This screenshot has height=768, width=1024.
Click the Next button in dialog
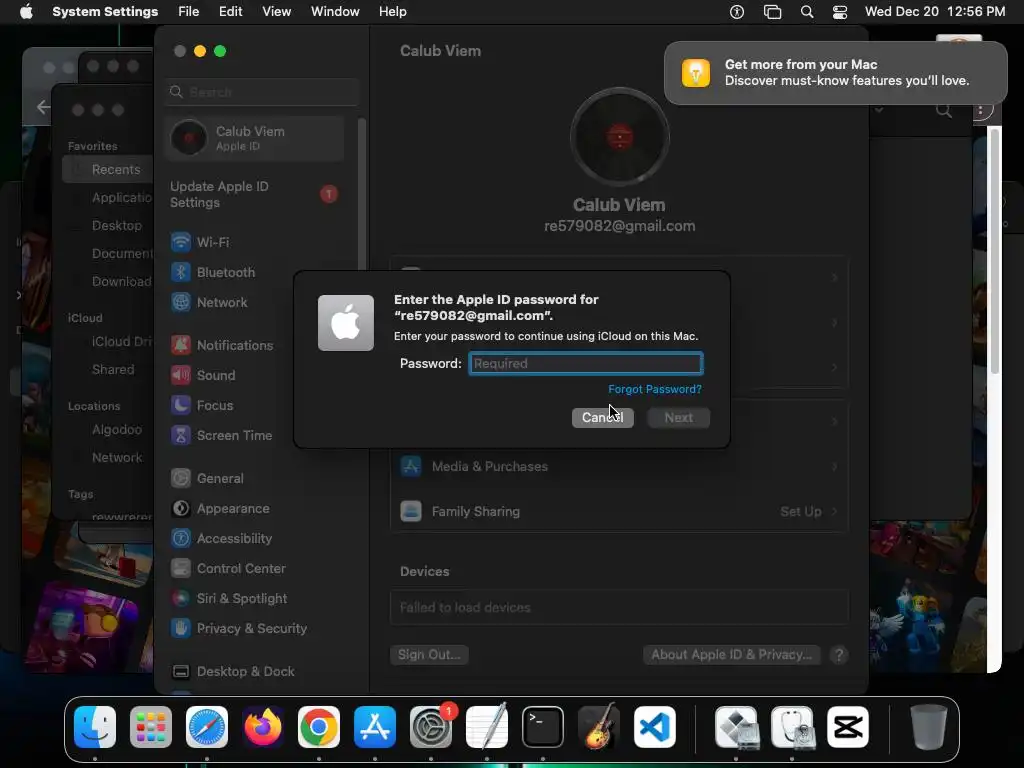pyautogui.click(x=679, y=418)
